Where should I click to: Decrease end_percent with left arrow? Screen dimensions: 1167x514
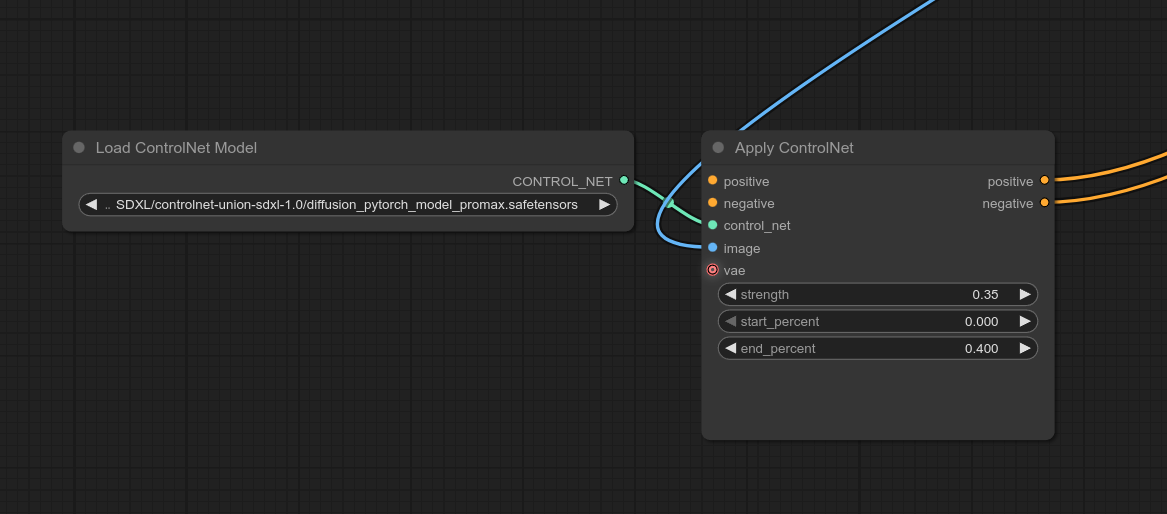(730, 348)
